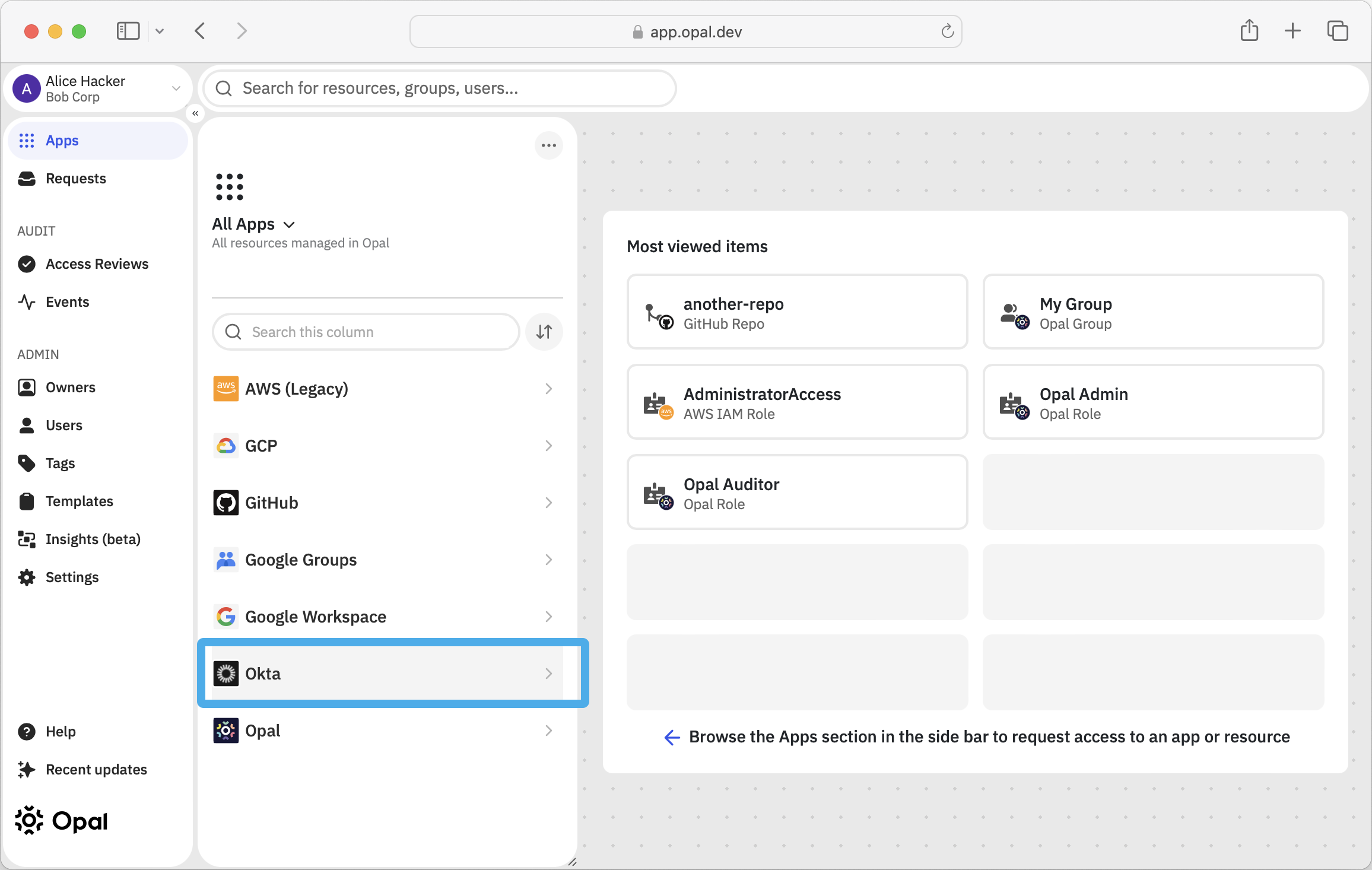Open the Users admin page
This screenshot has height=870, width=1372.
click(98, 426)
